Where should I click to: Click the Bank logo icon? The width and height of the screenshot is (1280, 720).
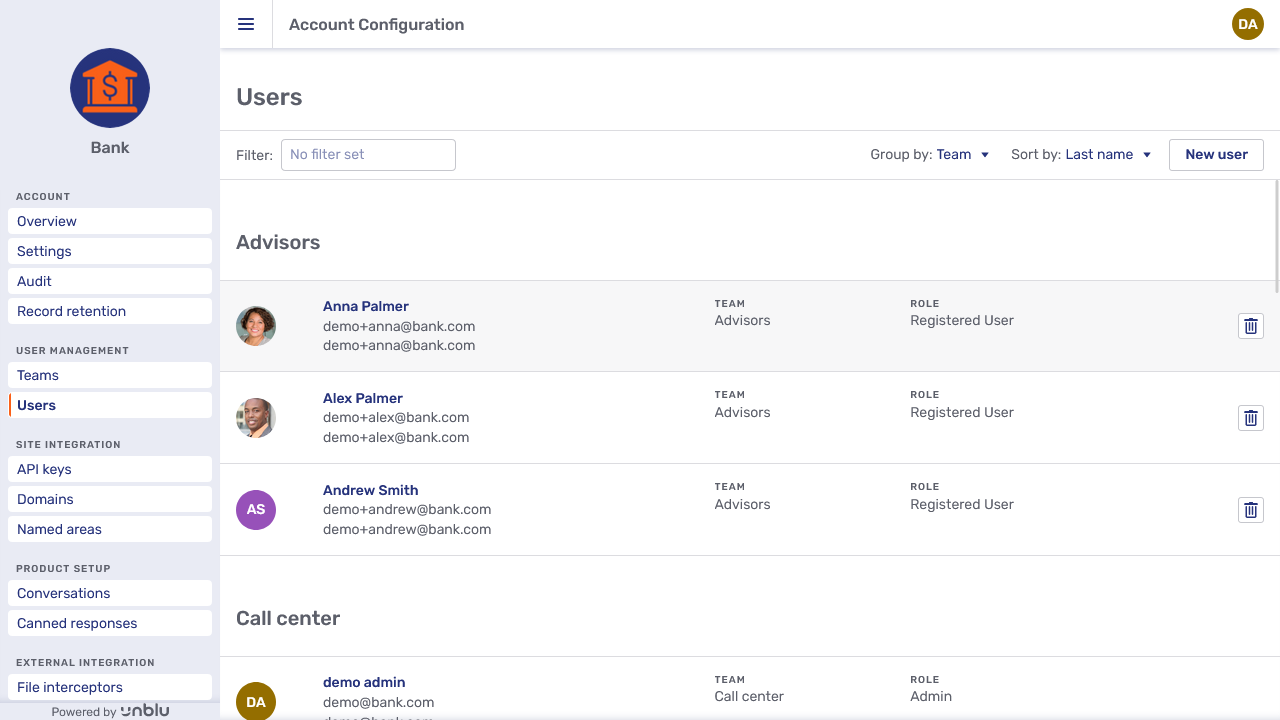pyautogui.click(x=110, y=88)
